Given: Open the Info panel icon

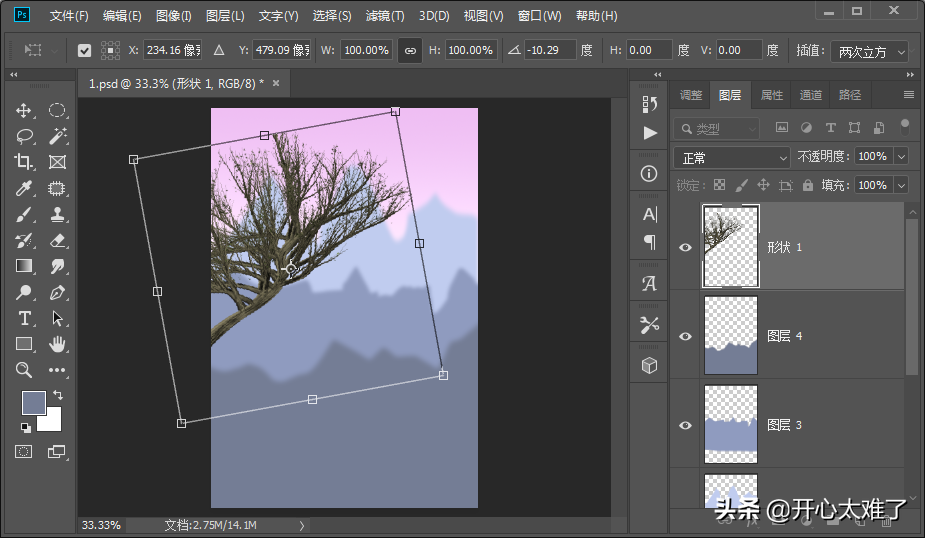Looking at the screenshot, I should coord(649,173).
